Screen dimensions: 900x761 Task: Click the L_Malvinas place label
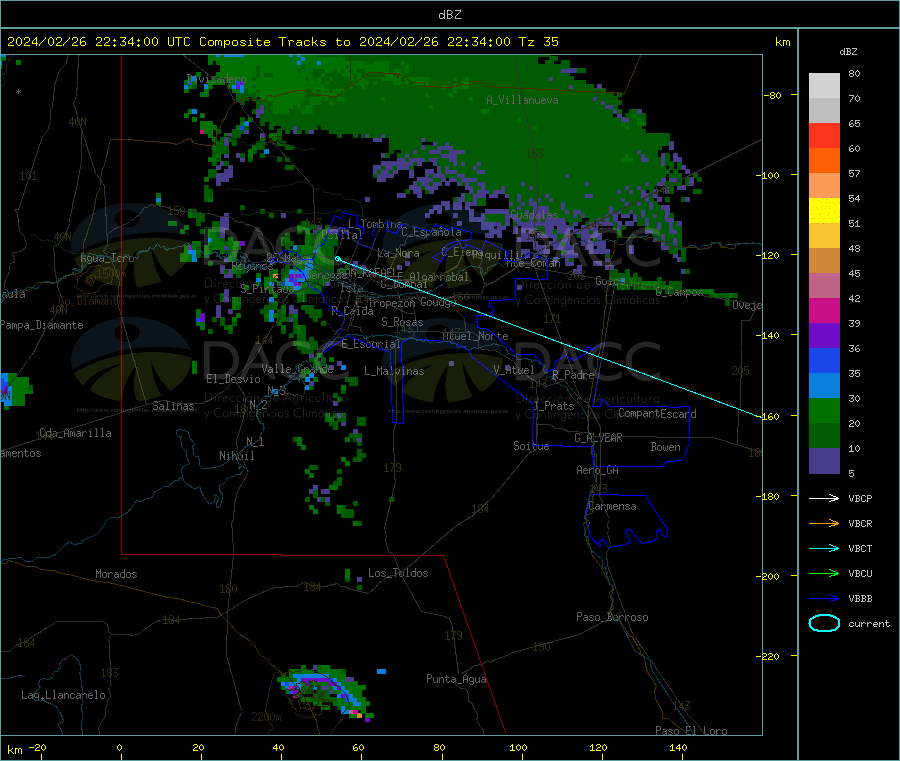394,371
